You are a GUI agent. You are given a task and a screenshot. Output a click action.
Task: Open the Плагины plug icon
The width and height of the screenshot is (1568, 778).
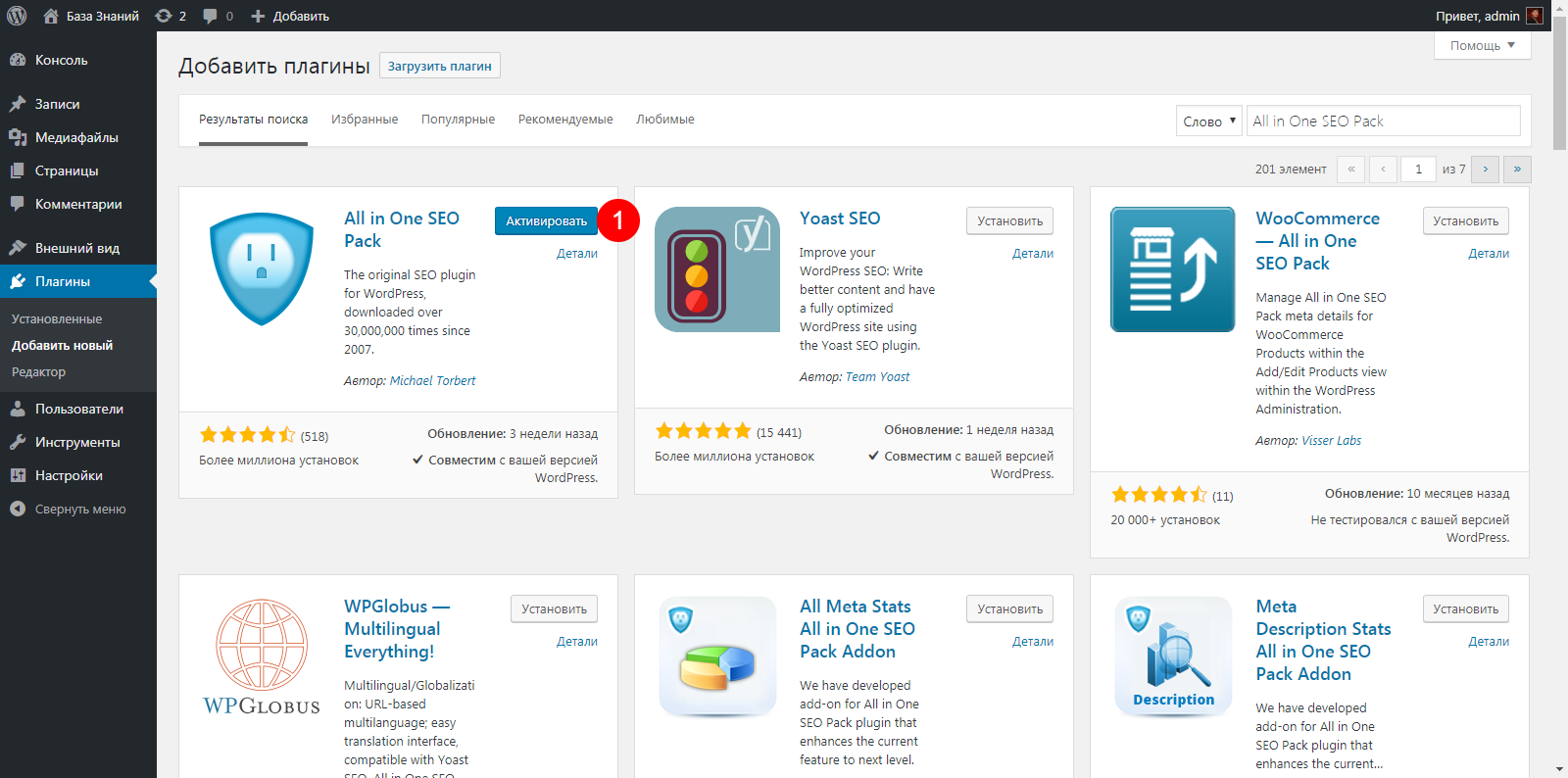[x=18, y=281]
